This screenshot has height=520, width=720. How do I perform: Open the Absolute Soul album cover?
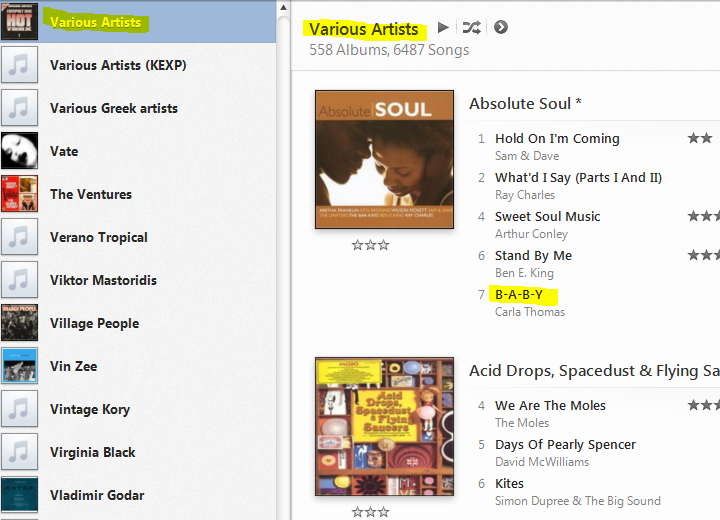[x=384, y=159]
